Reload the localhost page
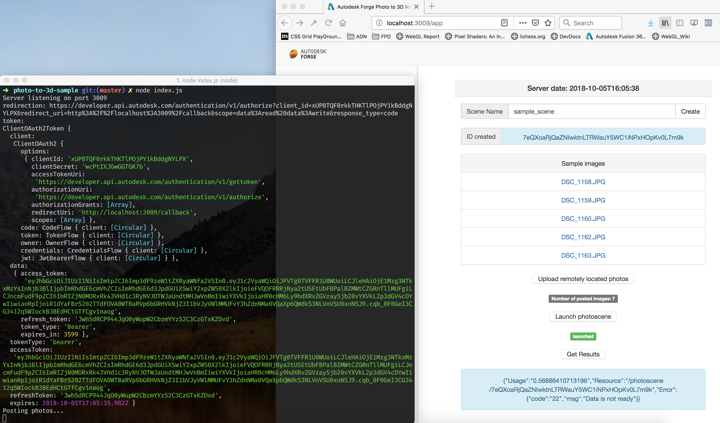This screenshot has height=423, width=720. click(328, 23)
